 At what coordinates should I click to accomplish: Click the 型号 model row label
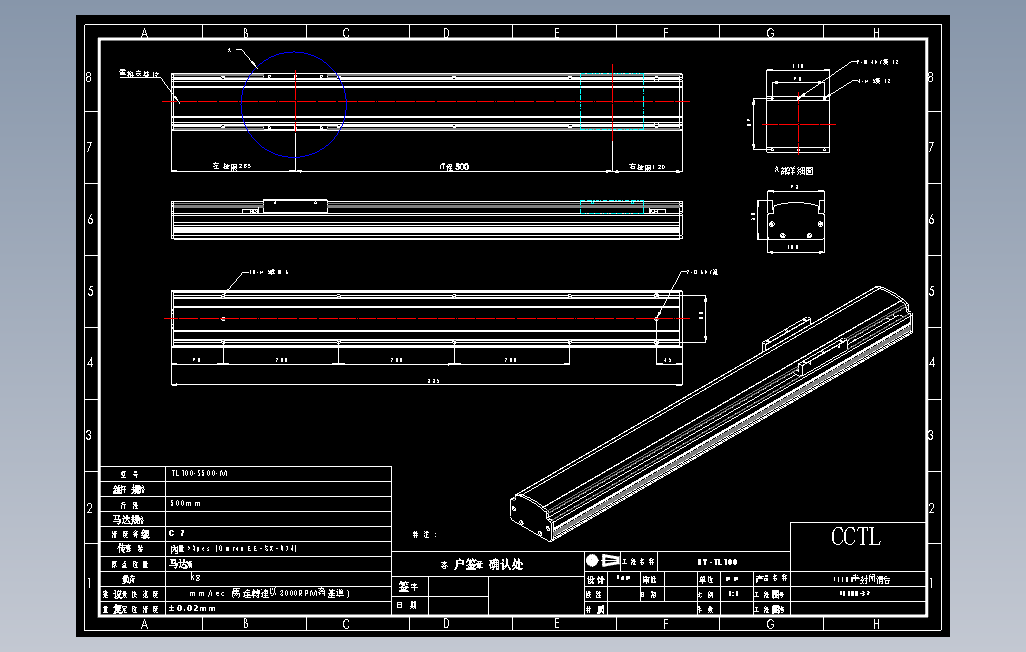click(x=129, y=474)
